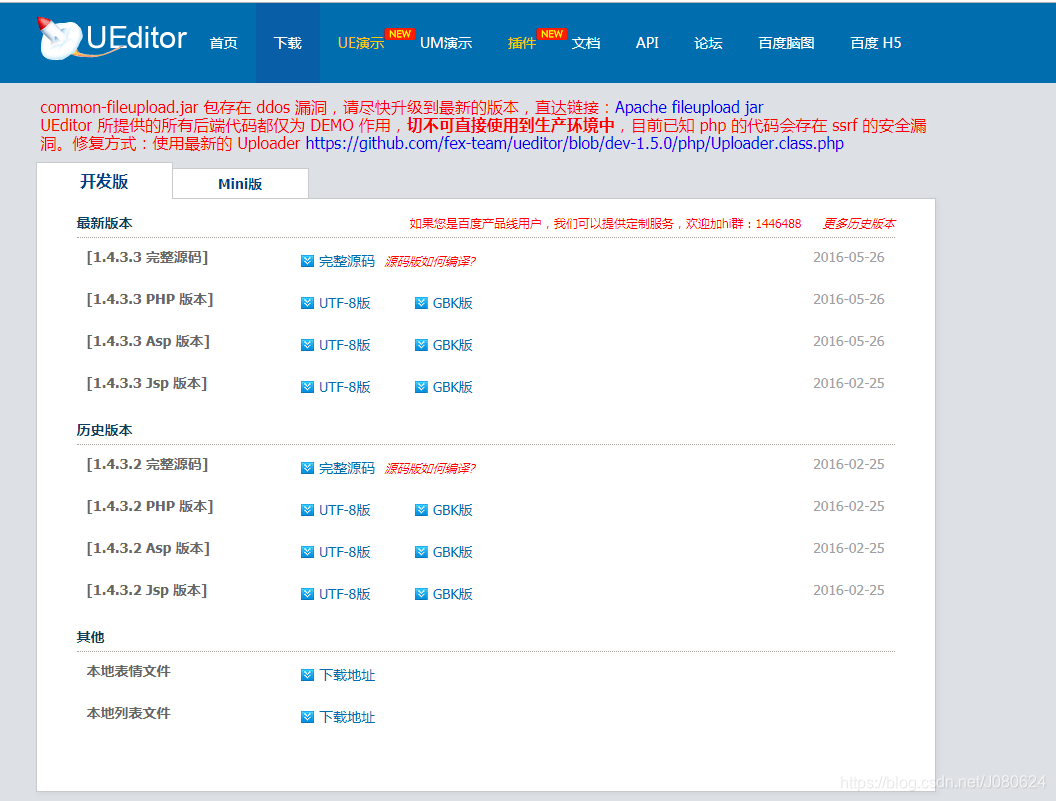Select the 最新版本 section heading
The height and width of the screenshot is (801, 1056).
tap(104, 223)
